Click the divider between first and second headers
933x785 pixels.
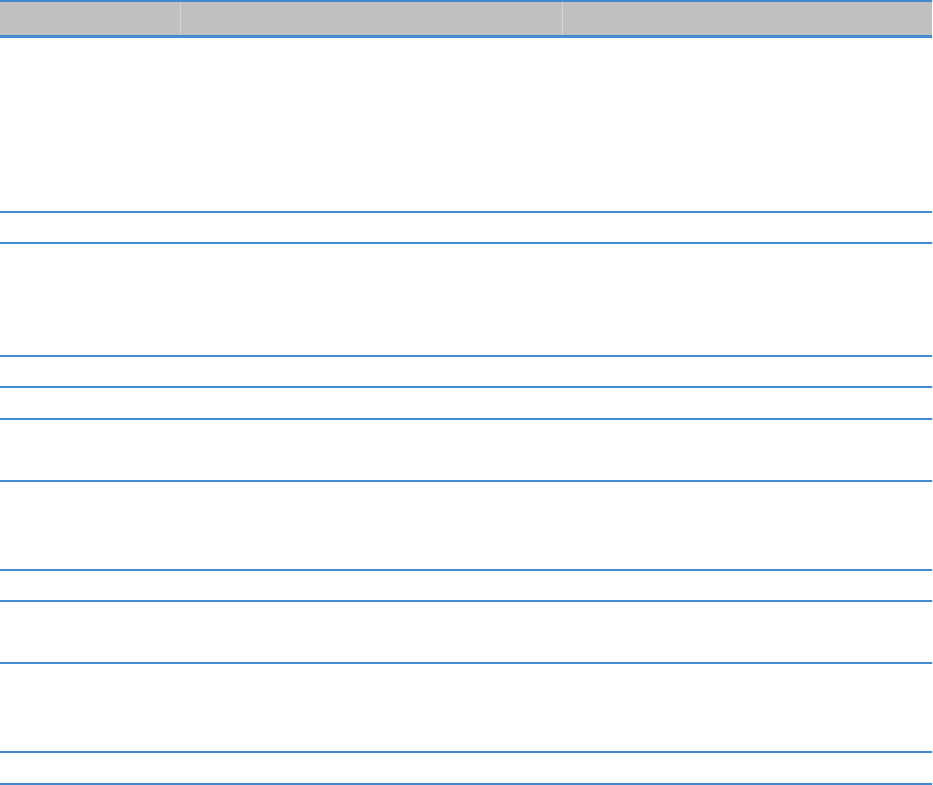click(x=180, y=18)
